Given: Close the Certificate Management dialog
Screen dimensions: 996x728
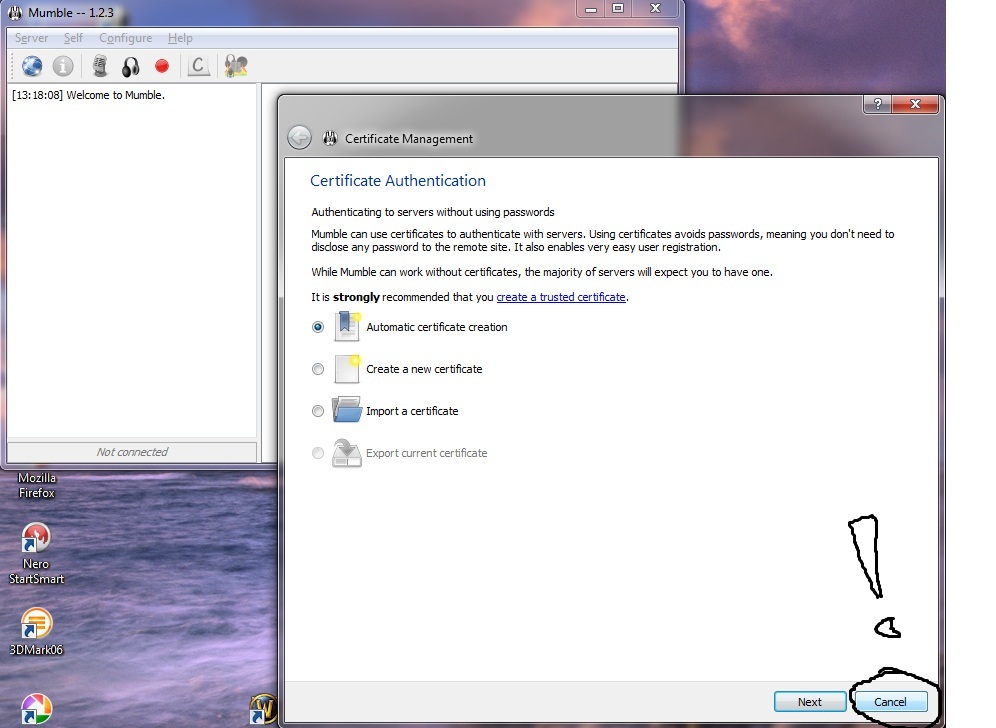Looking at the screenshot, I should click(915, 104).
